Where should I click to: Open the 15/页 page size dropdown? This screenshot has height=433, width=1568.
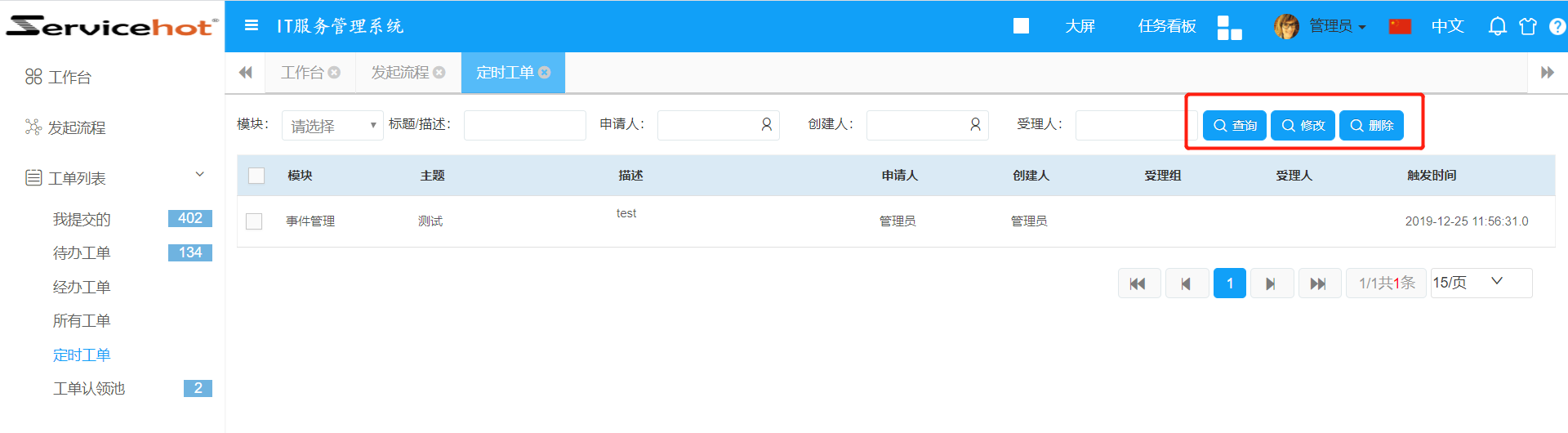(1480, 283)
